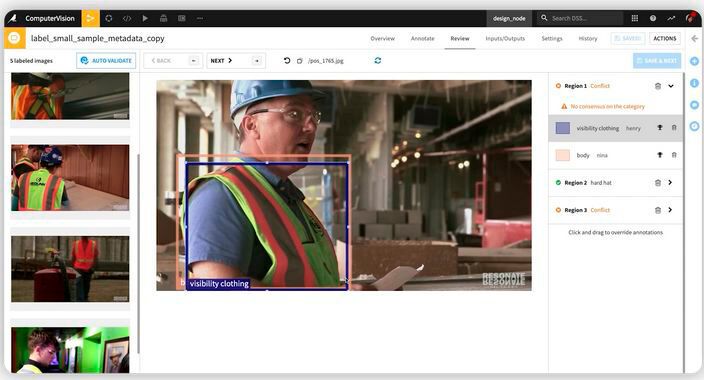Open the History tab

click(x=588, y=39)
